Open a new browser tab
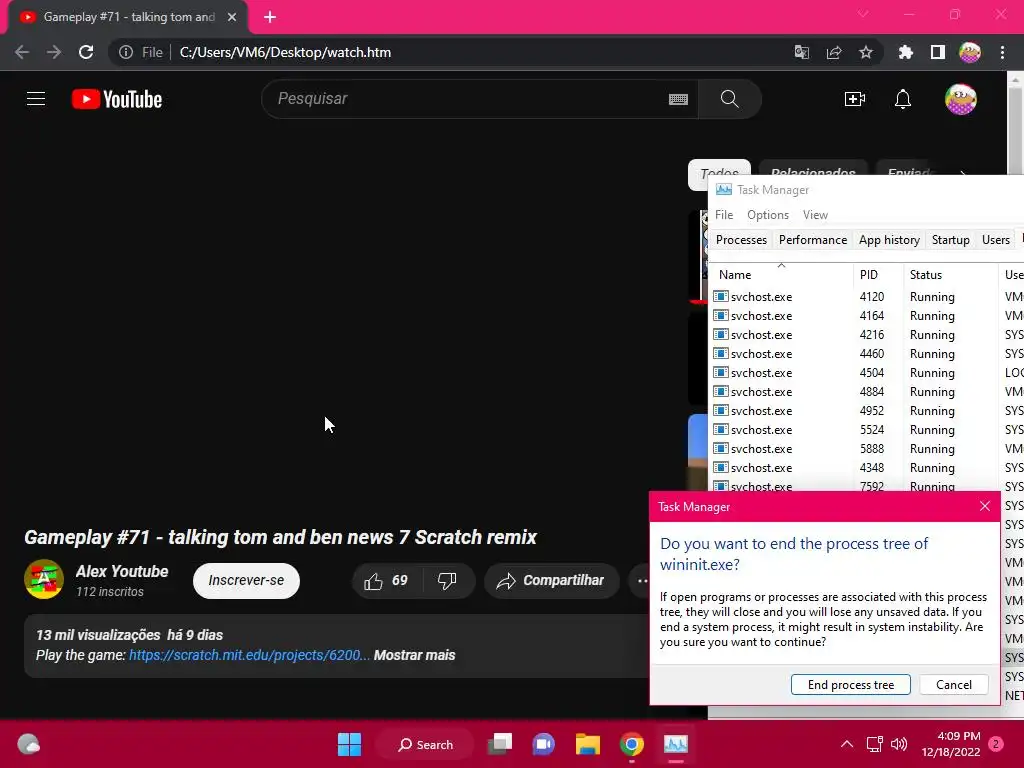The height and width of the screenshot is (768, 1024). (x=270, y=17)
